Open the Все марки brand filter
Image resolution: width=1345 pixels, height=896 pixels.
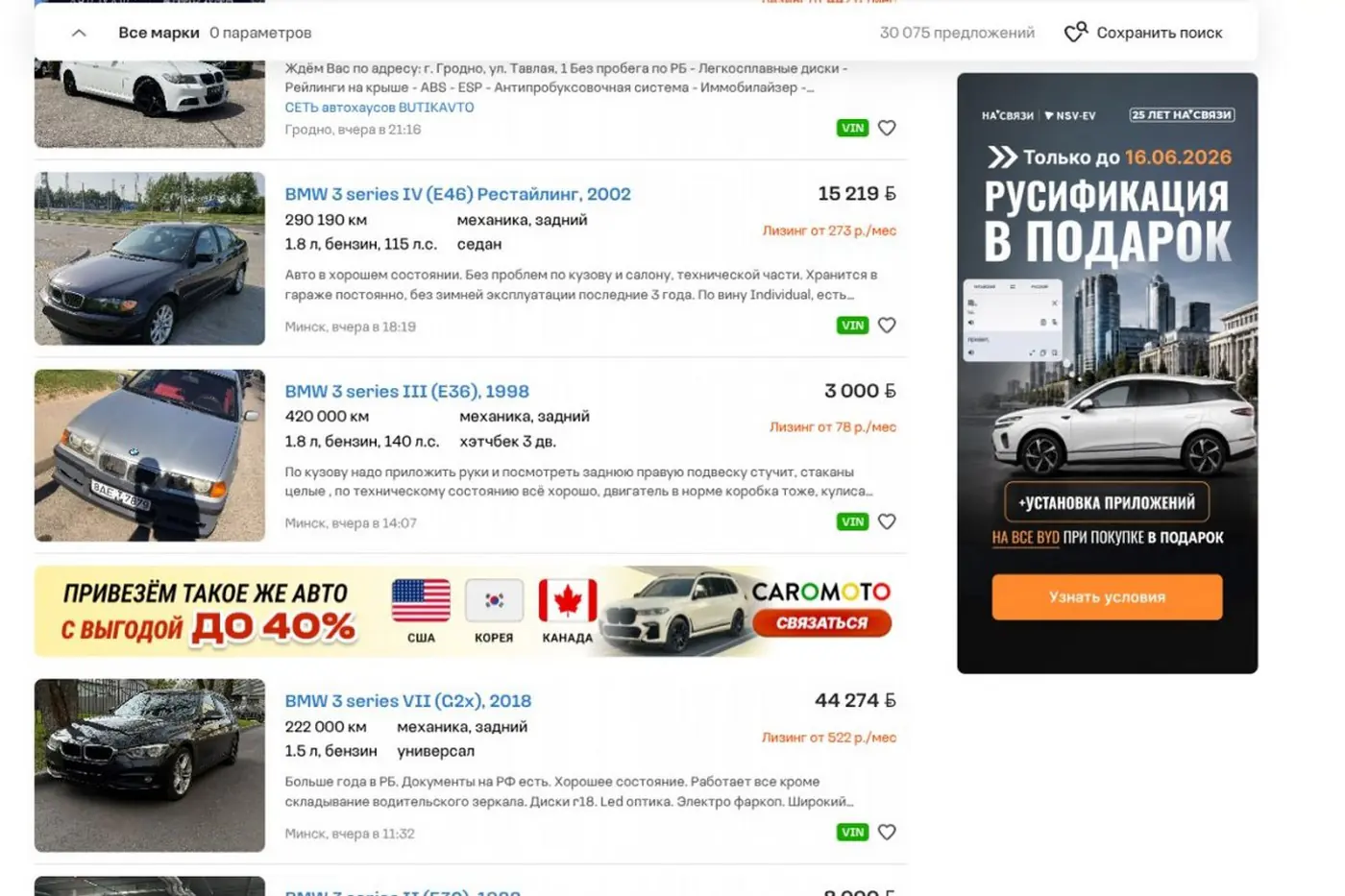(x=159, y=33)
